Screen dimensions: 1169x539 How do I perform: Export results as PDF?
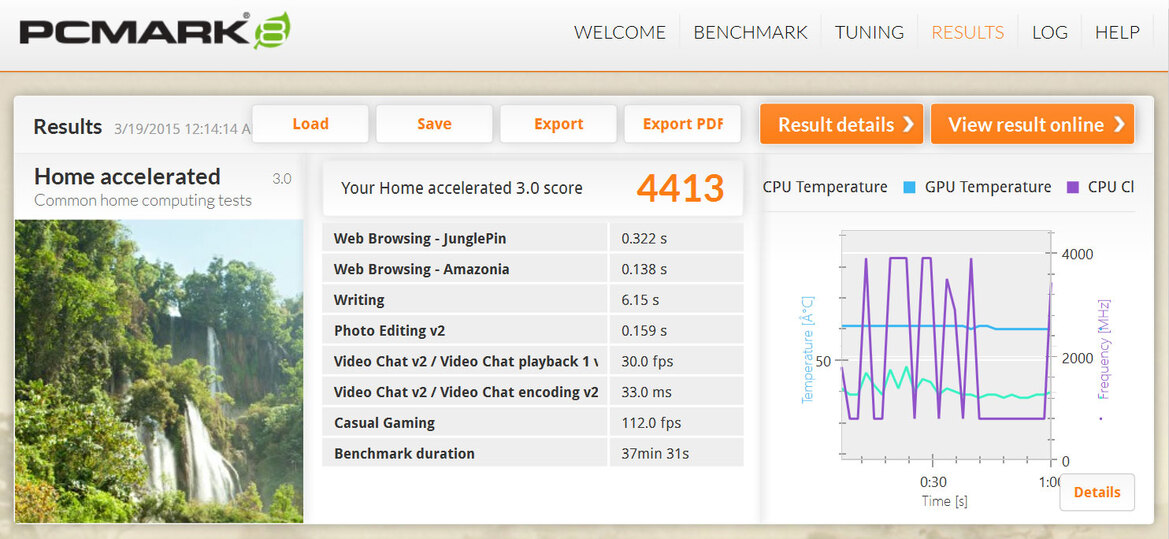pos(682,124)
